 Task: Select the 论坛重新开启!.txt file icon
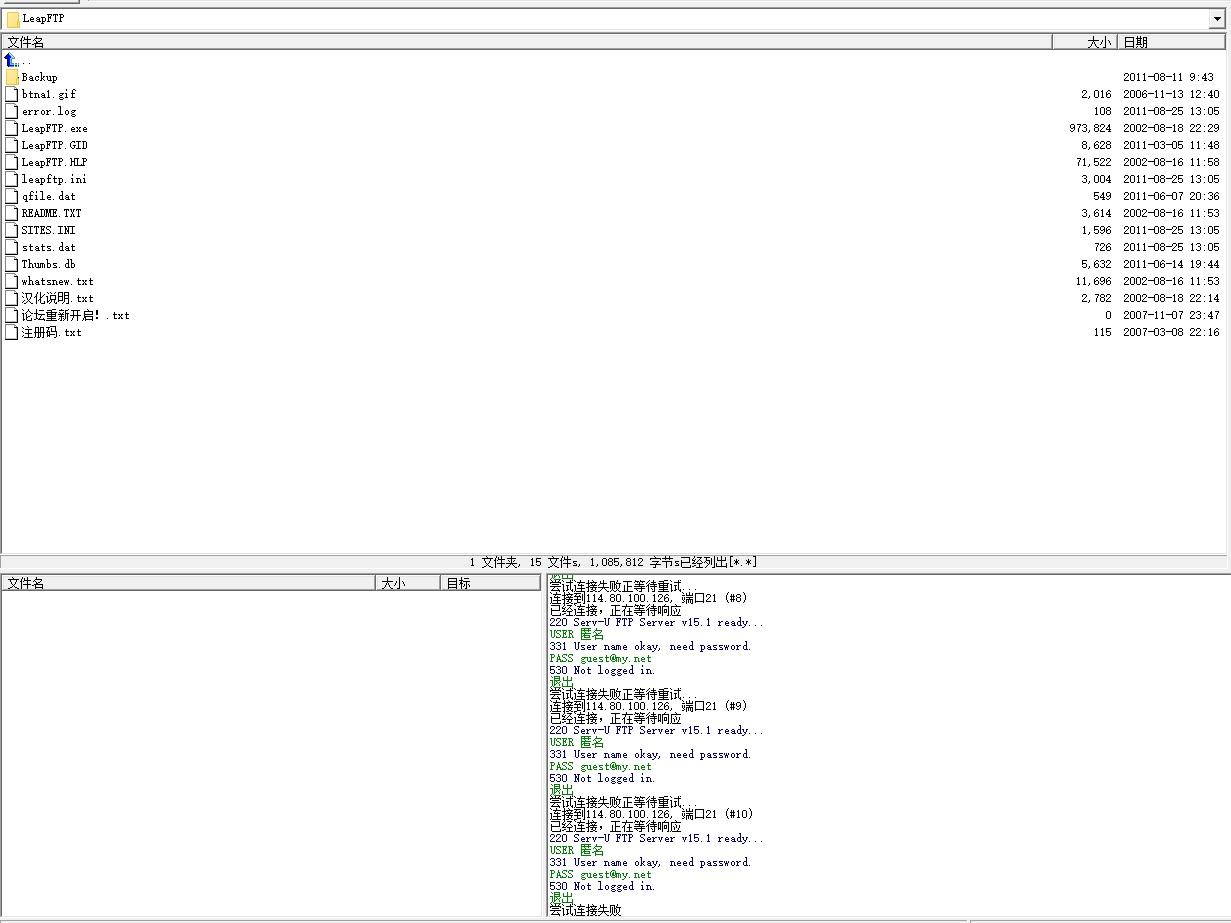click(12, 315)
